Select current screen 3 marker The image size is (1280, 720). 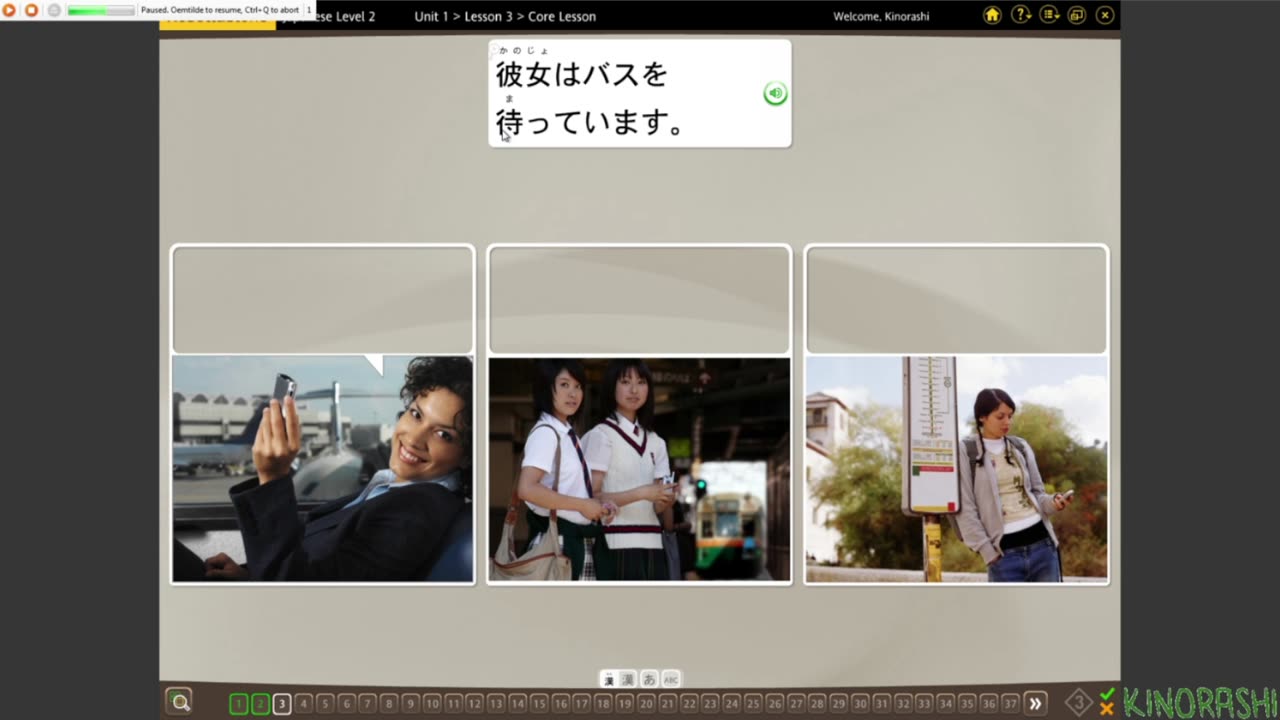tap(282, 703)
